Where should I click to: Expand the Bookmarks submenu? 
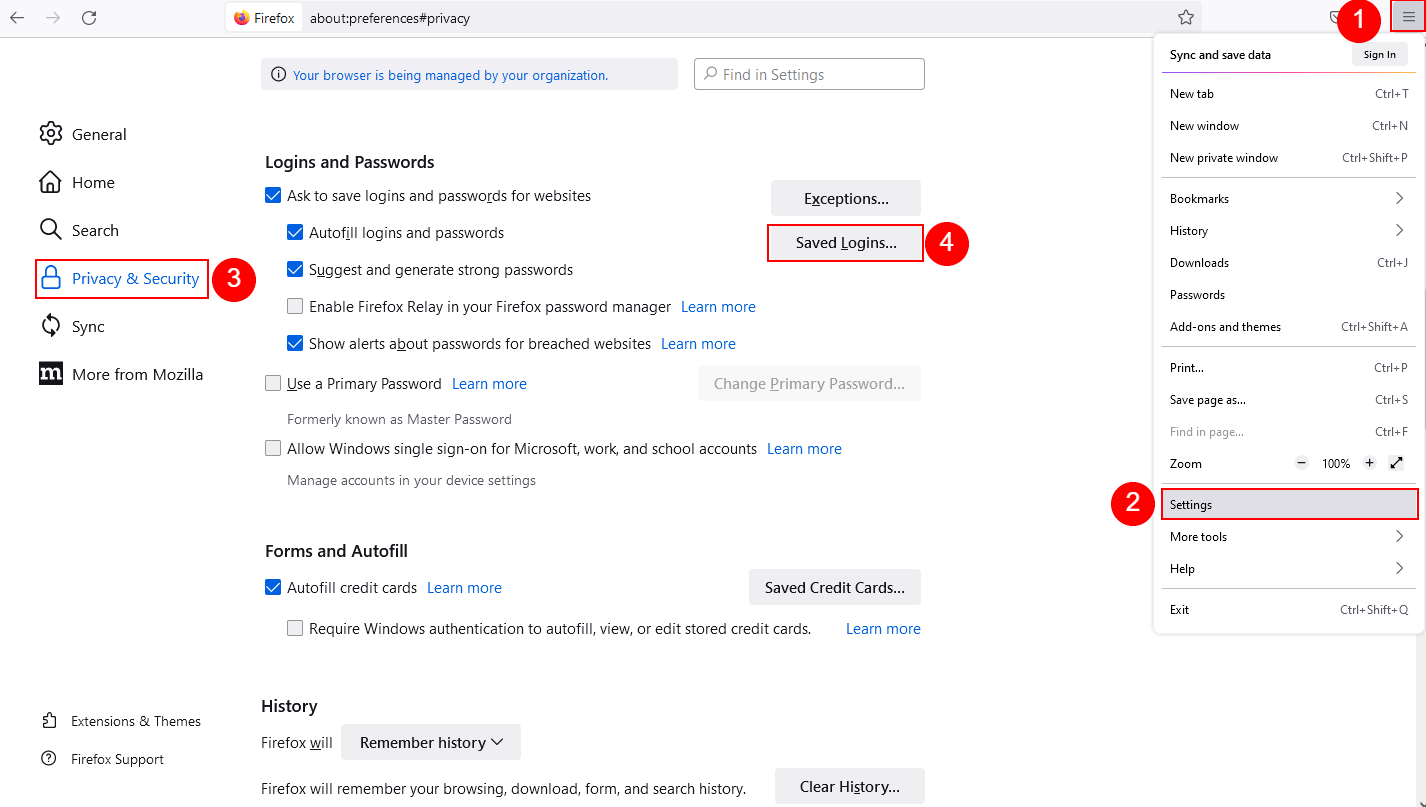tap(1288, 199)
